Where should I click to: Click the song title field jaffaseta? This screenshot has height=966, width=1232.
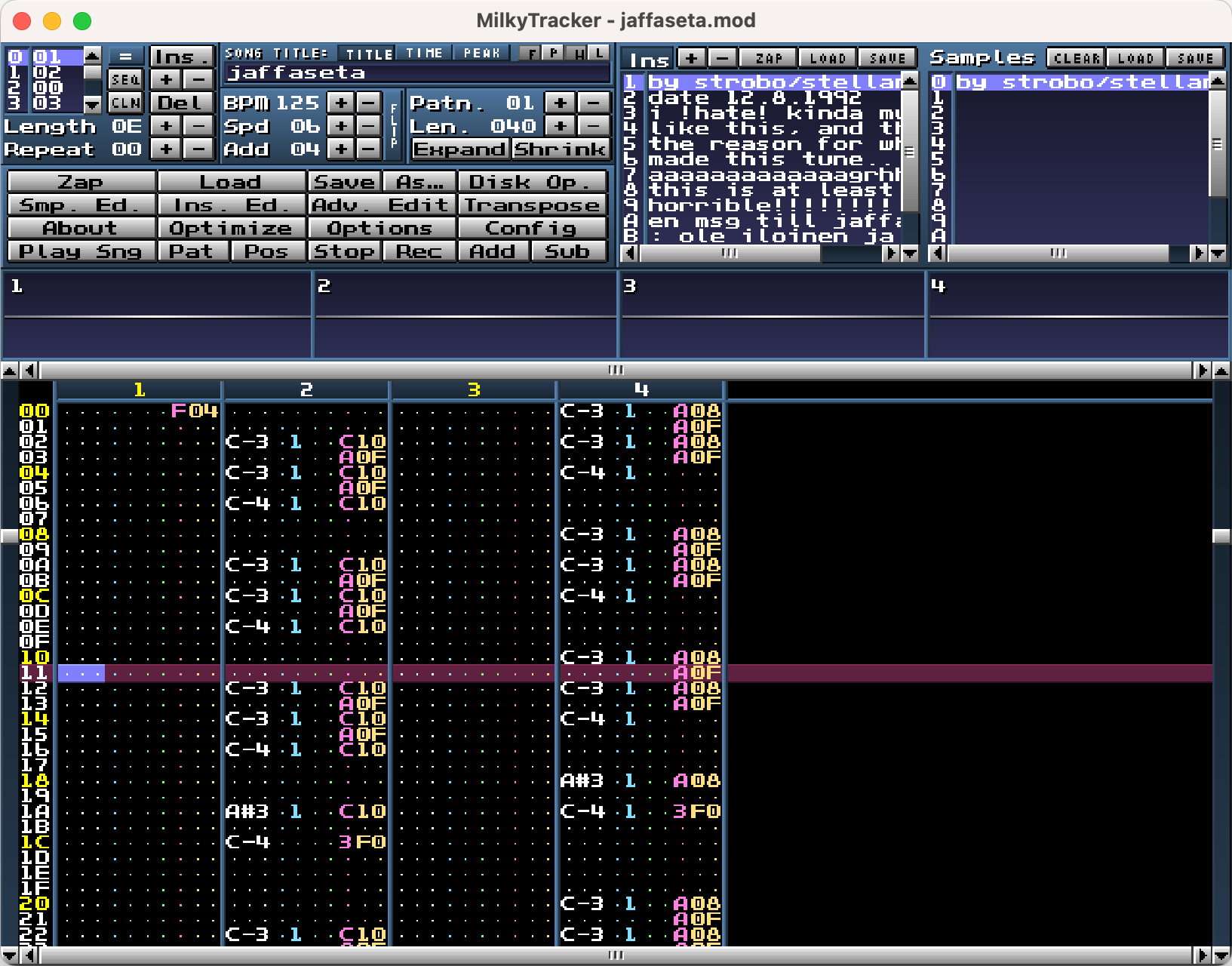coord(416,73)
